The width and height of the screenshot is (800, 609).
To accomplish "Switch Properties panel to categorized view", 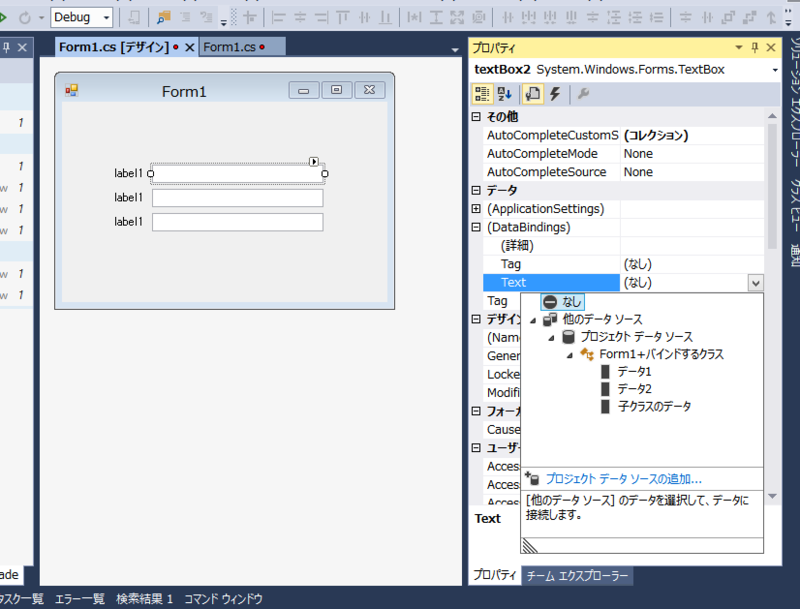I will click(484, 93).
